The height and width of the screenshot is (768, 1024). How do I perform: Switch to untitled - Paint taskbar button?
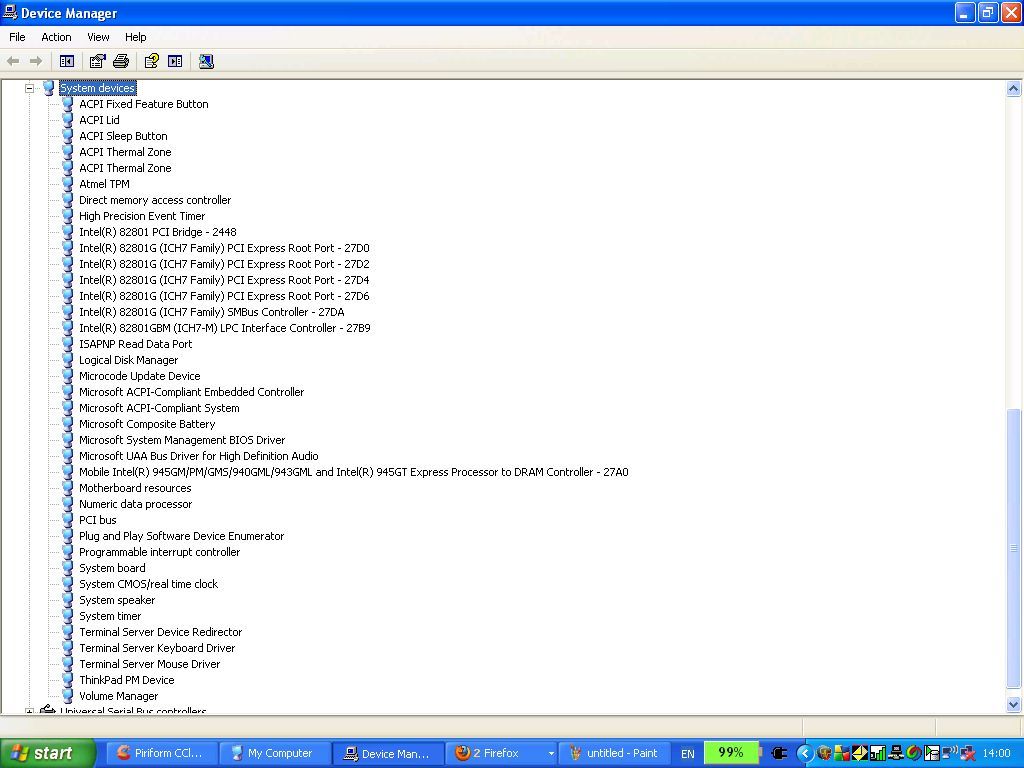615,753
